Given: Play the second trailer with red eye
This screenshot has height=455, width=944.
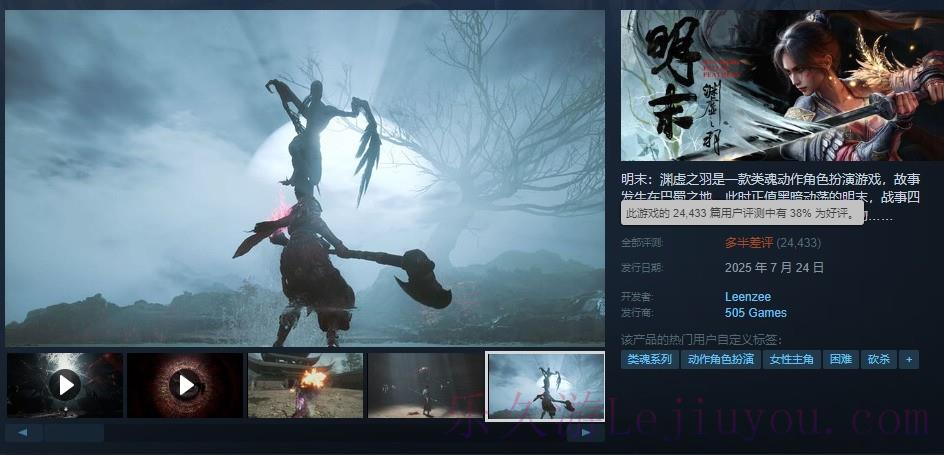Looking at the screenshot, I should click(x=185, y=385).
